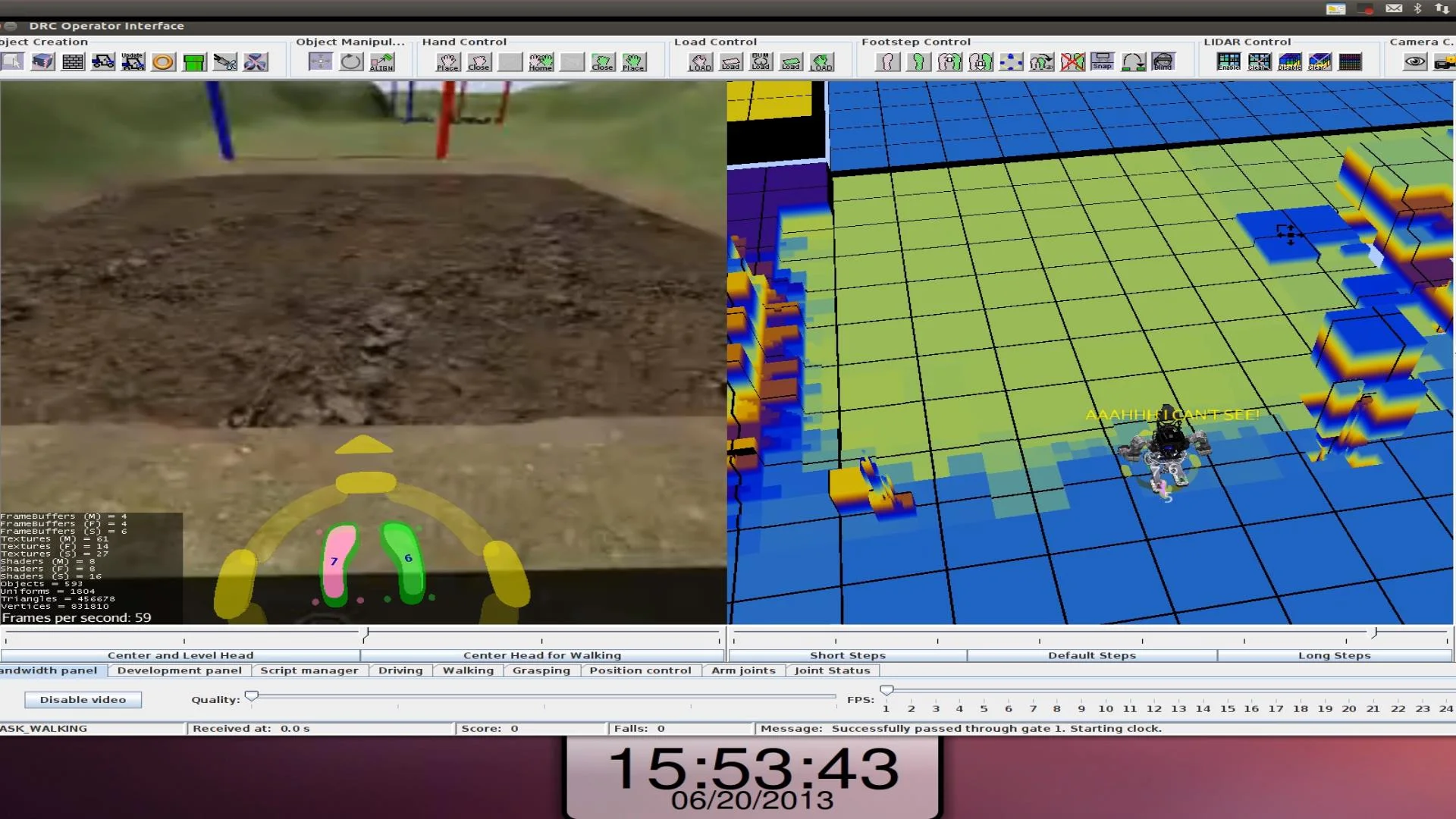Screen dimensions: 1456x819
Task: Select the gray single footstep icon
Action: point(887,61)
